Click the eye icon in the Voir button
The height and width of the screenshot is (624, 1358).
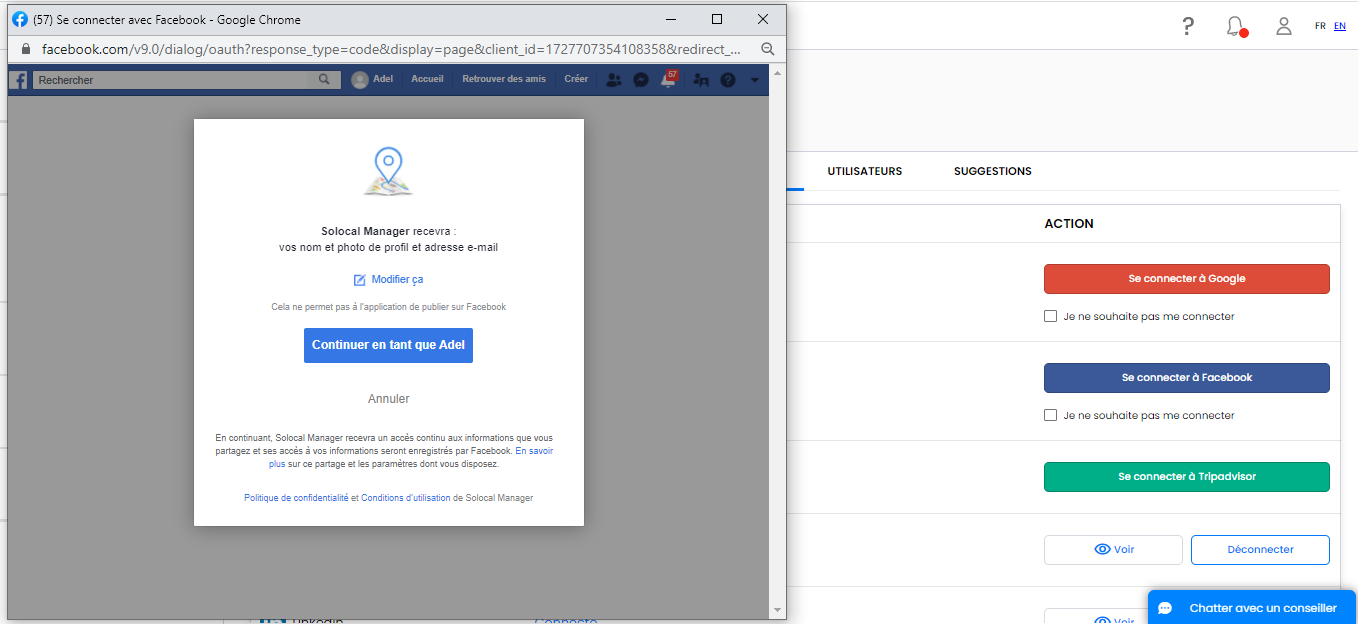[1103, 549]
